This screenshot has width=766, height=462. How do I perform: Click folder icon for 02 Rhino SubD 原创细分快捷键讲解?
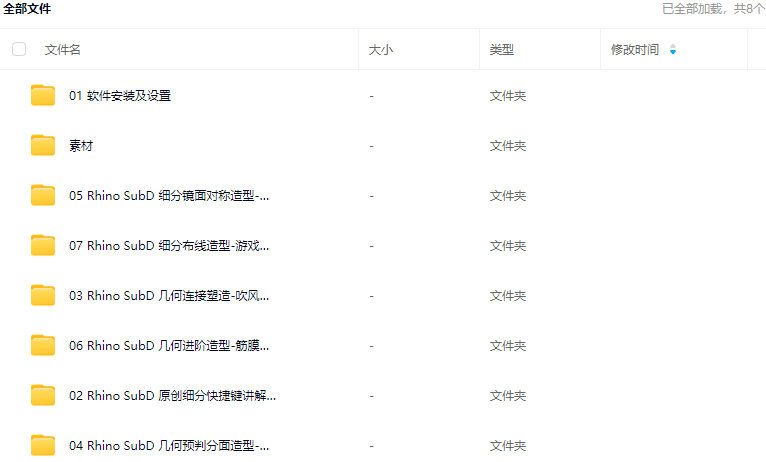click(43, 396)
